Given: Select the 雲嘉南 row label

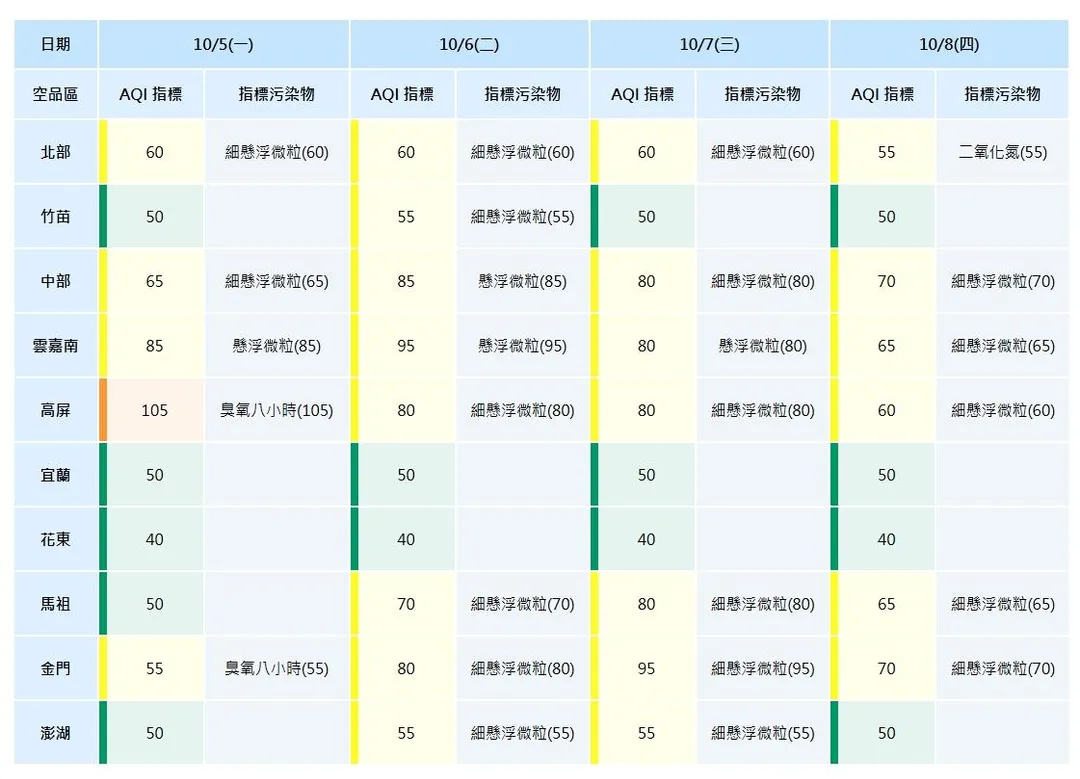Looking at the screenshot, I should click(56, 346).
